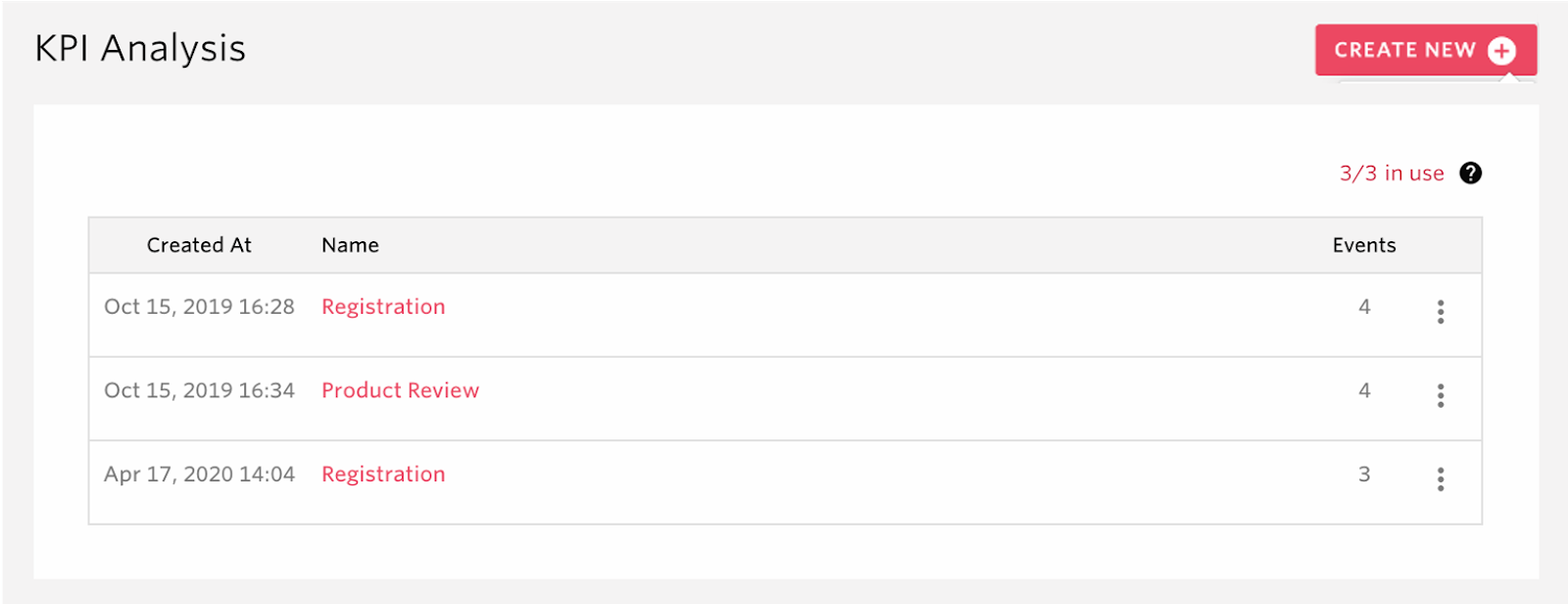Click the plus icon inside Create New
1568x604 pixels.
click(x=1501, y=51)
